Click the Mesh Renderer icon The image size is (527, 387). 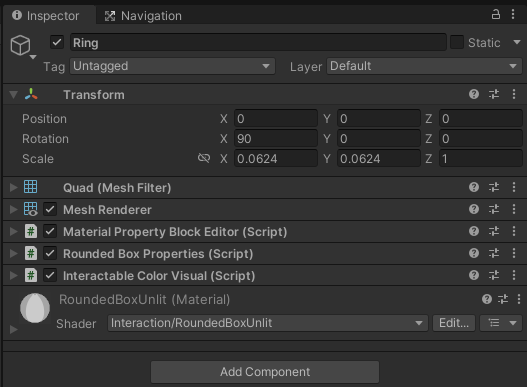[31, 209]
